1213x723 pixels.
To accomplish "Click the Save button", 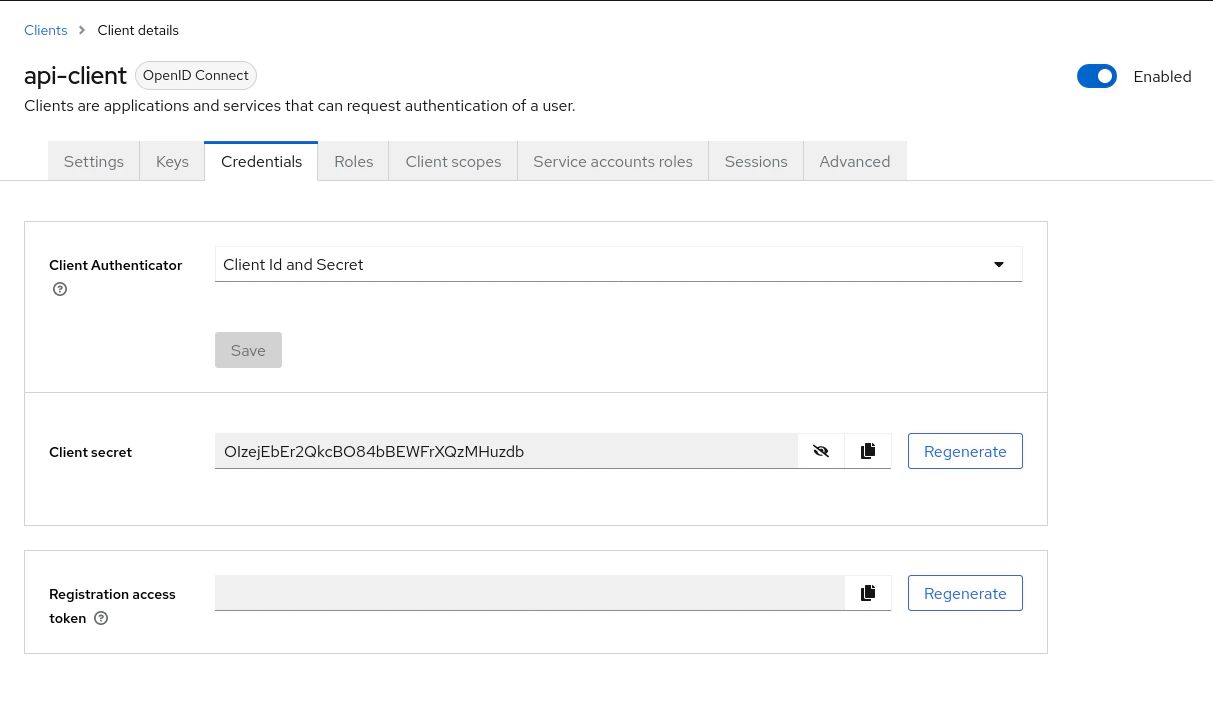I will tap(248, 350).
